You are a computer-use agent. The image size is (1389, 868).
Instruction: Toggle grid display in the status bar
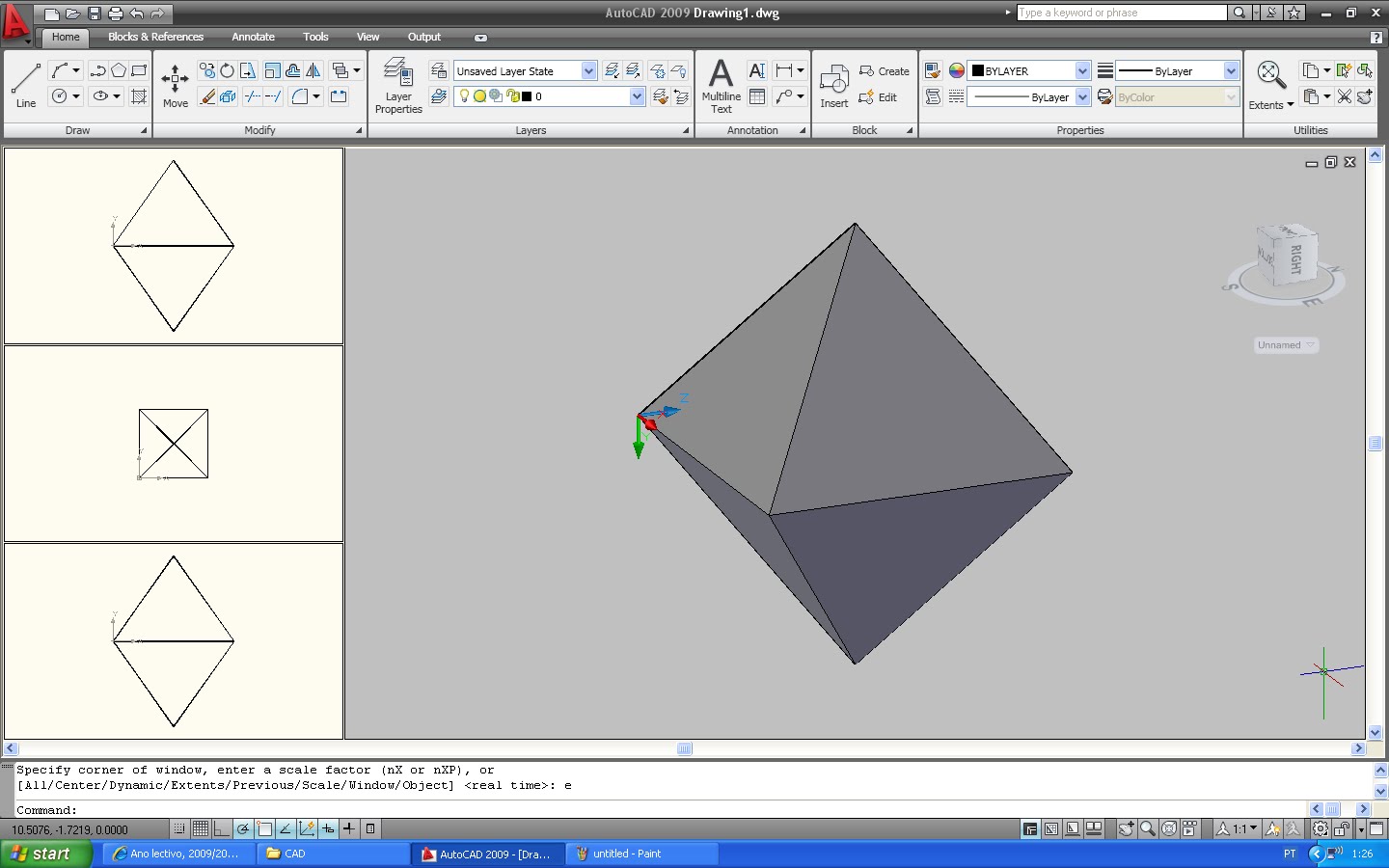click(201, 828)
